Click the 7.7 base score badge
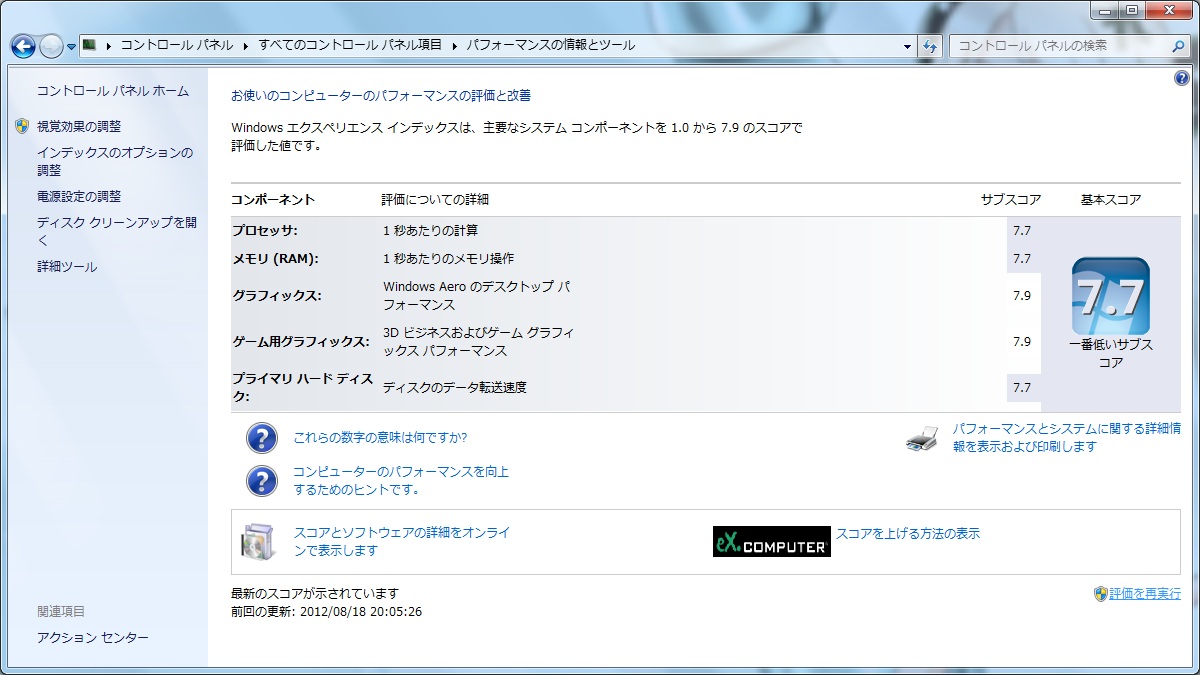 1110,296
